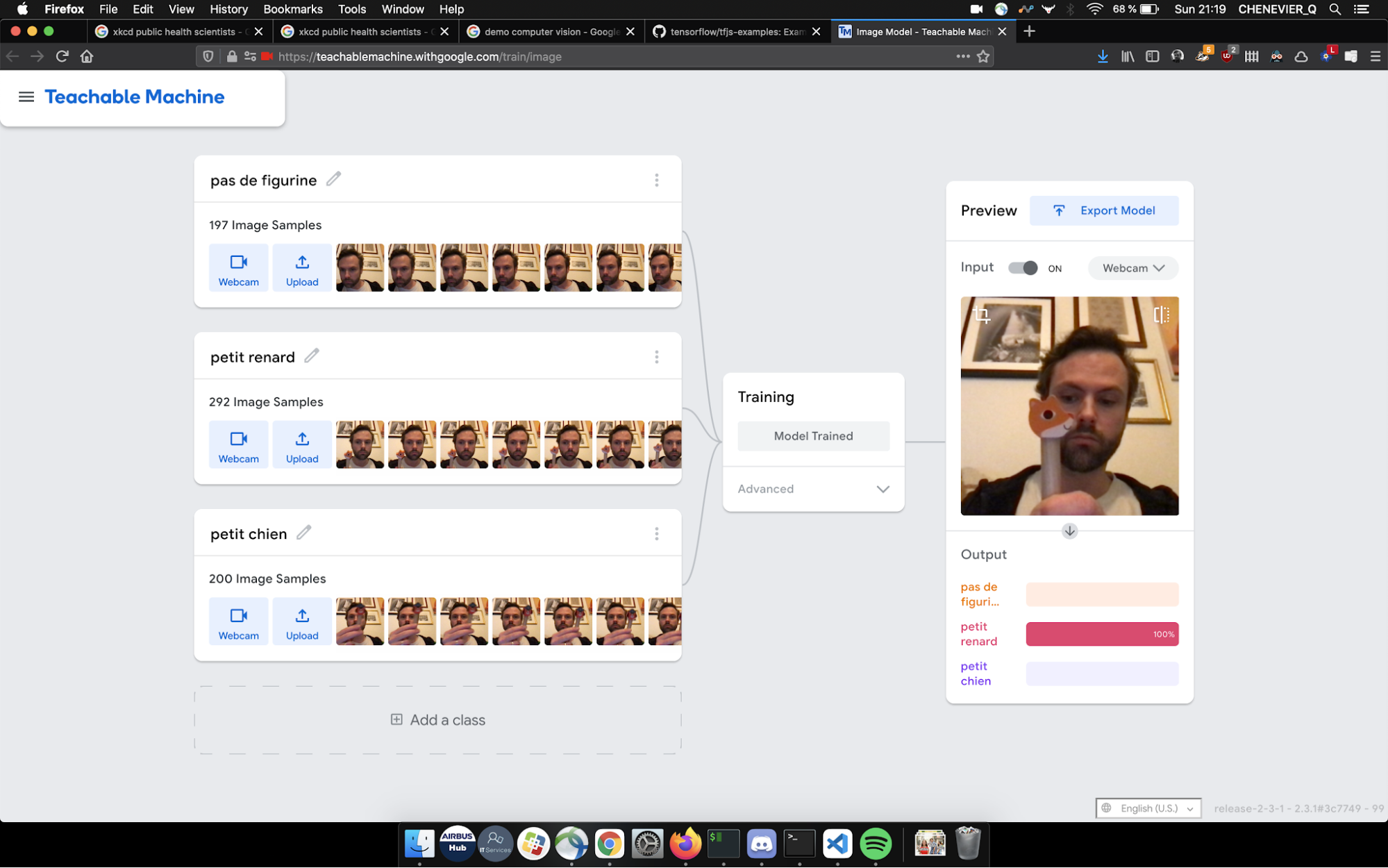Expand the Advanced training options
This screenshot has height=868, width=1388.
click(813, 489)
